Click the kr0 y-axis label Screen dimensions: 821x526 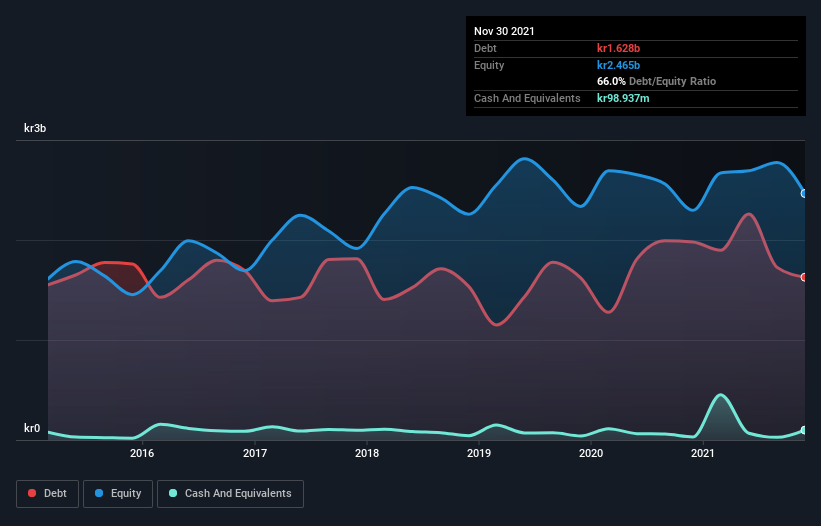(x=32, y=428)
